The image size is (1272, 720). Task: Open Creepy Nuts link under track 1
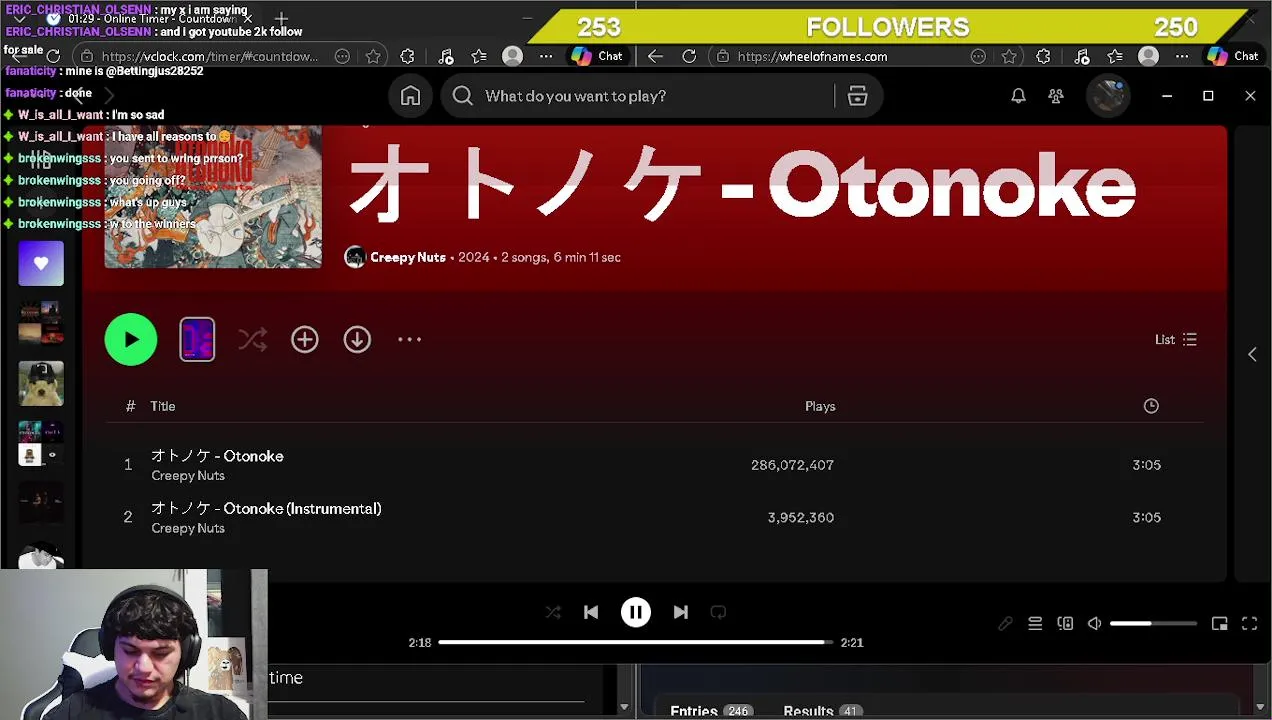188,476
